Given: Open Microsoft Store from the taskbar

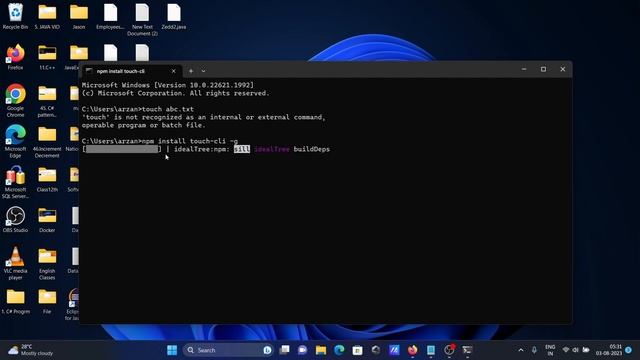Looking at the screenshot, I should coord(358,350).
